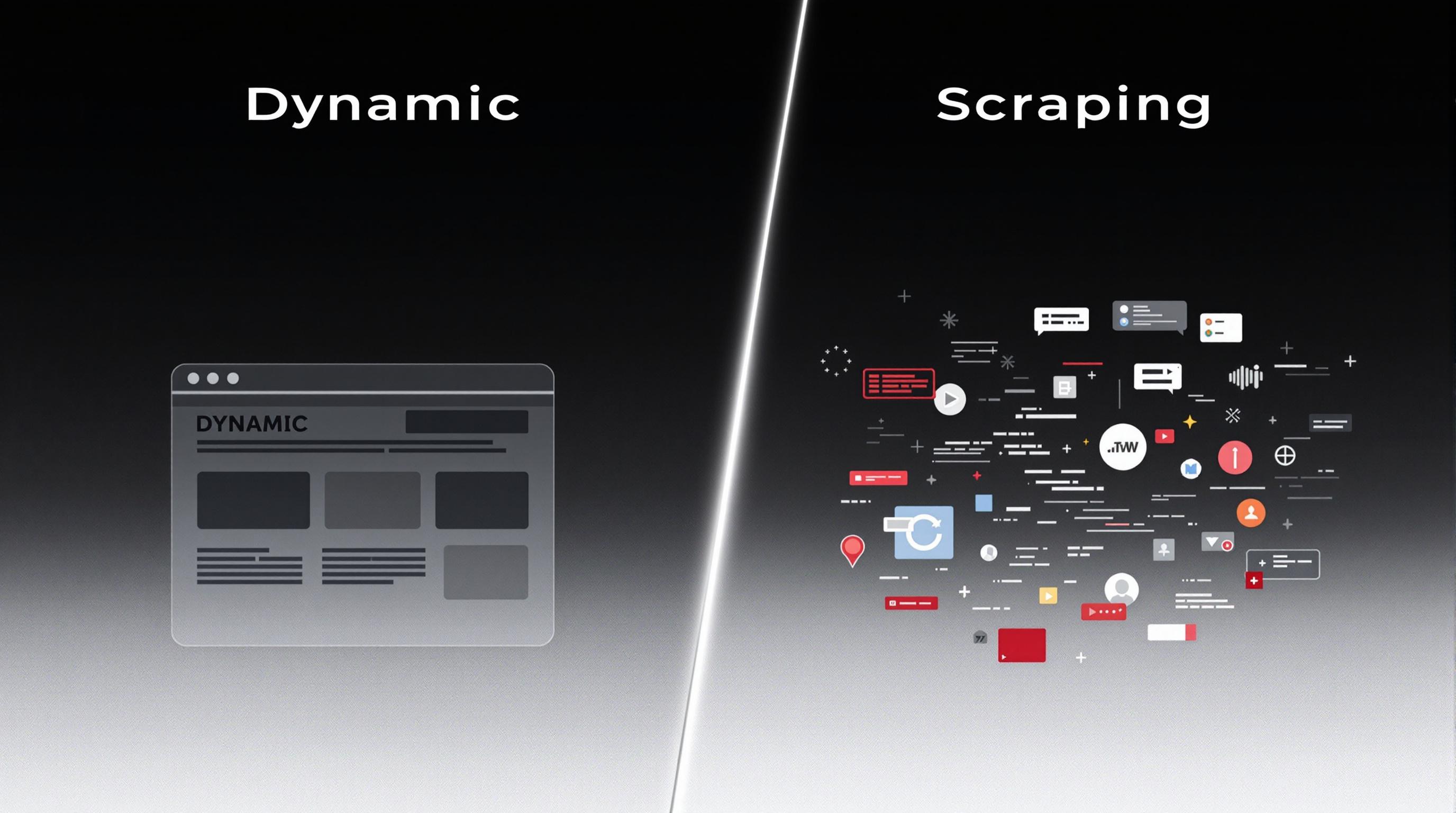Click the user profile icon in scraping cluster
The height and width of the screenshot is (813, 1456).
coord(1250,510)
